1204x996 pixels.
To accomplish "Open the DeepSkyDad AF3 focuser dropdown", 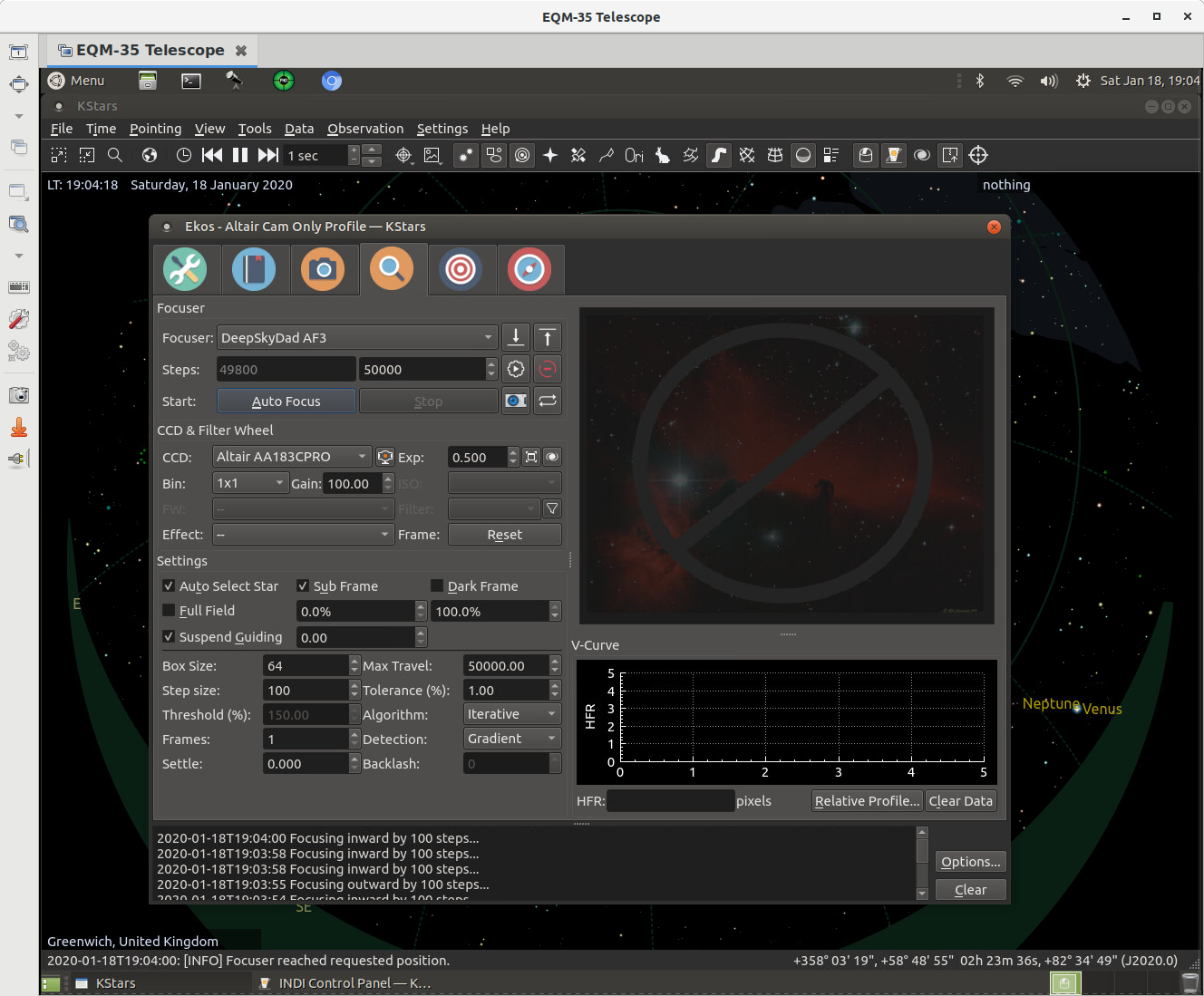I will [x=357, y=337].
